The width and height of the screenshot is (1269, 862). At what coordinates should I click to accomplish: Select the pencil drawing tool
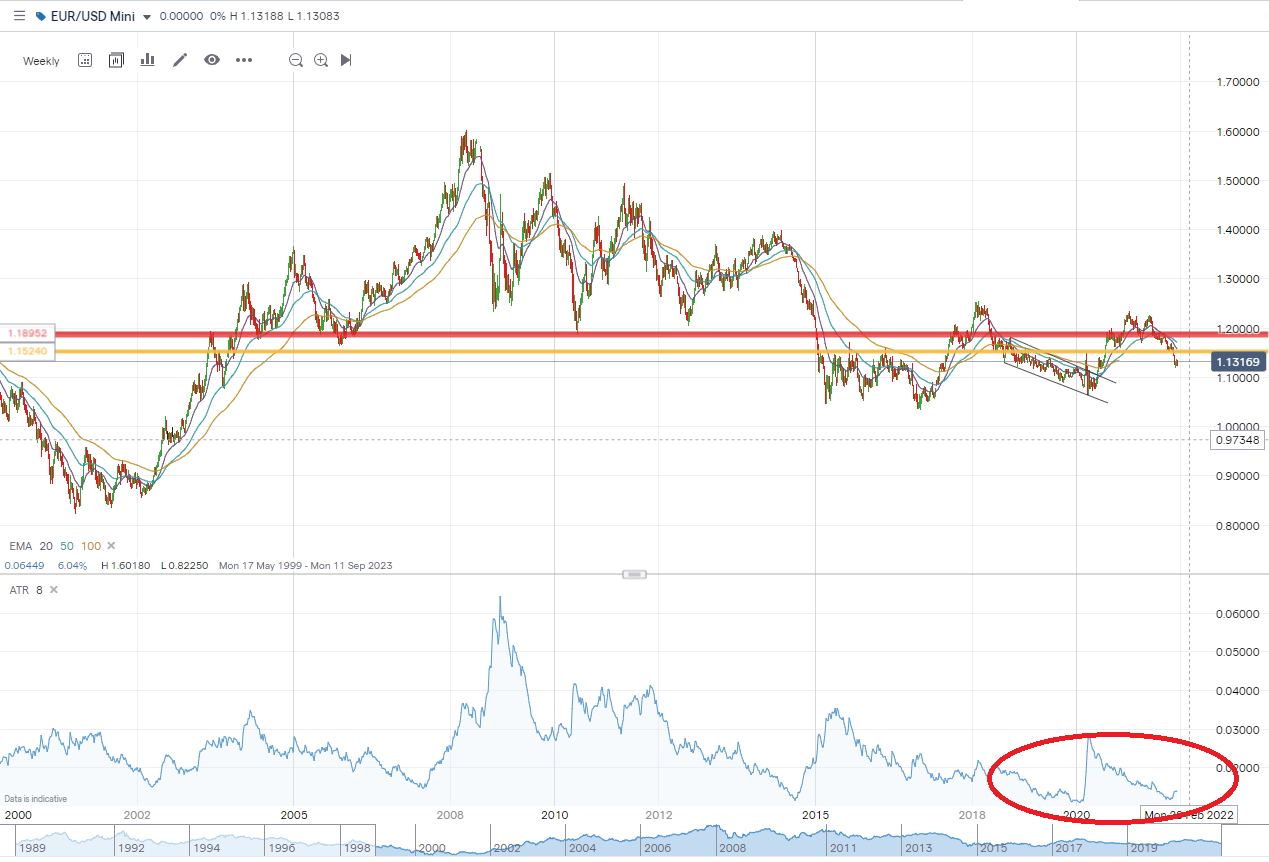point(180,60)
